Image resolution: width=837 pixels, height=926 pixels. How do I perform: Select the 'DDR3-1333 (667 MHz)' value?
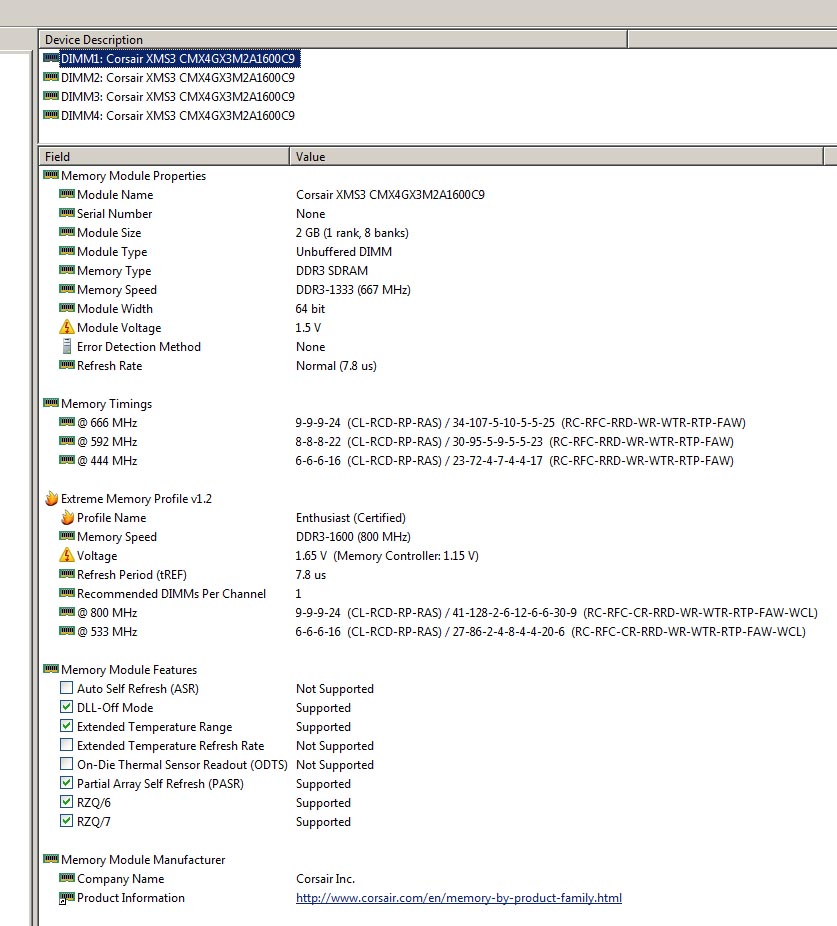click(353, 290)
